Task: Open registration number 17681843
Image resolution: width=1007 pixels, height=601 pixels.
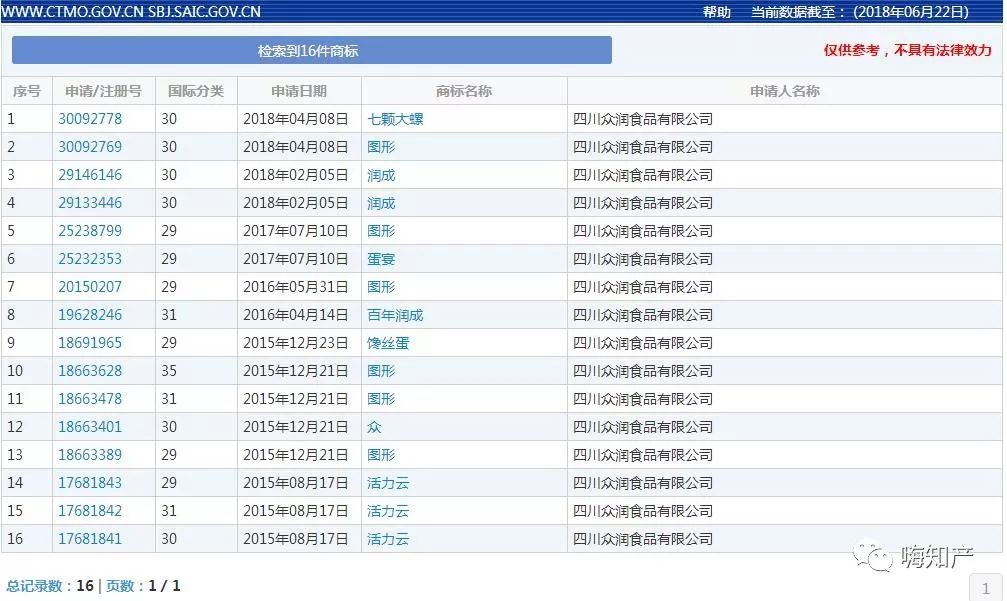Action: pyautogui.click(x=90, y=483)
